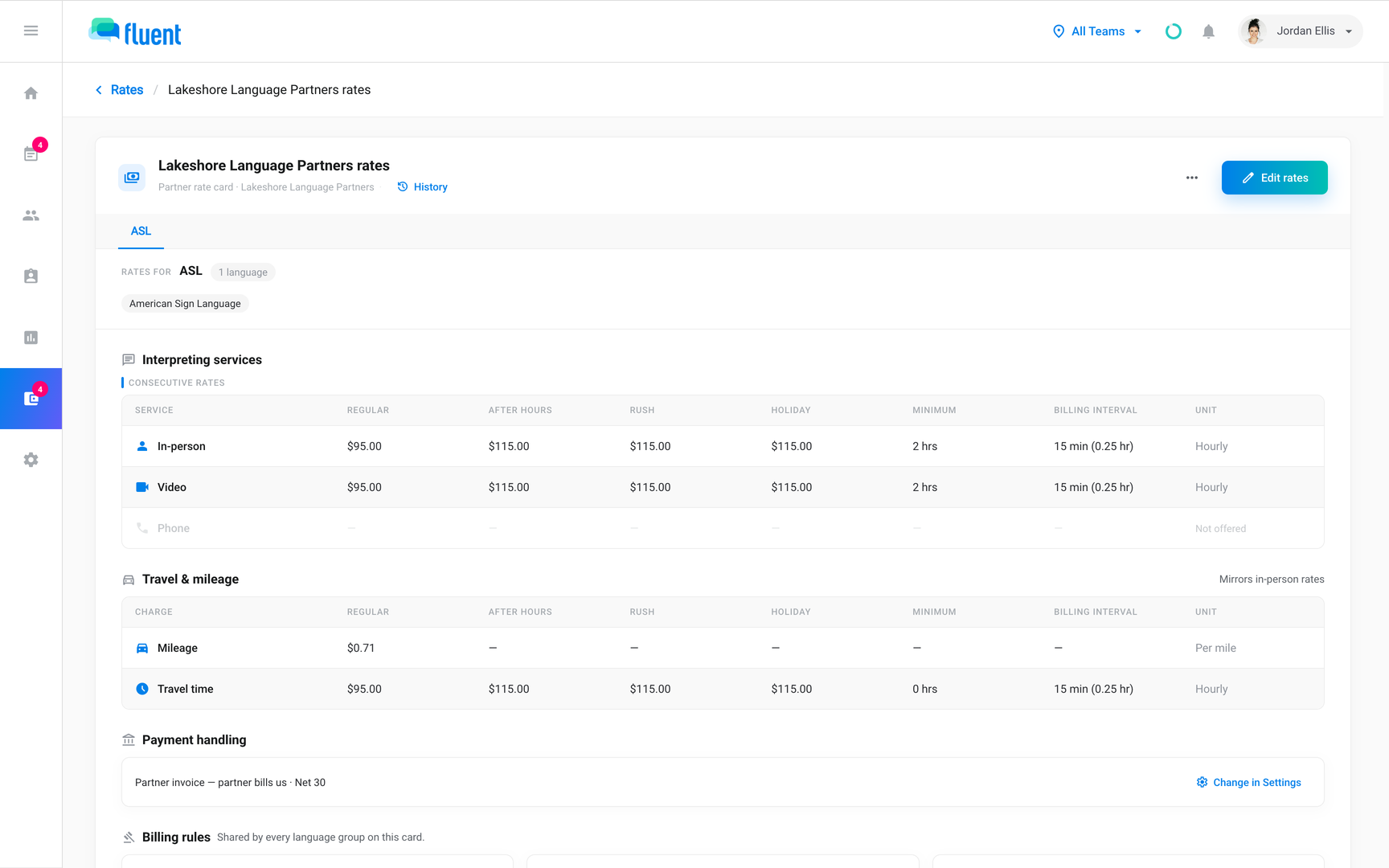Click the Travel & mileage heading

pos(191,579)
